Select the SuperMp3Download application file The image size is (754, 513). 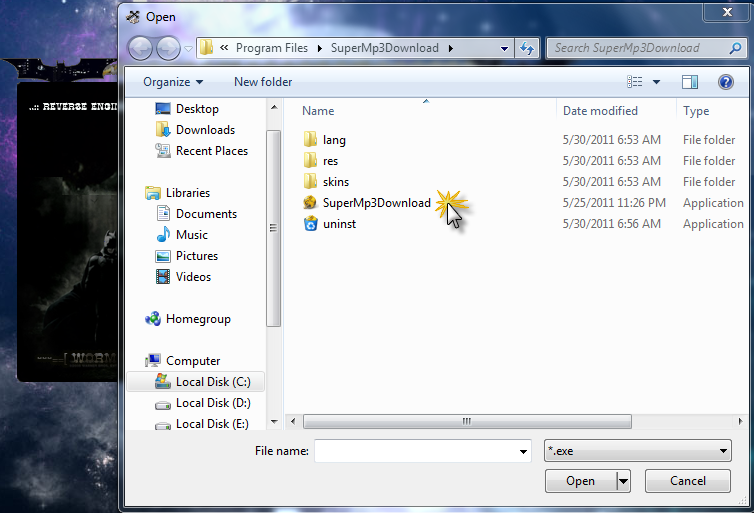tap(377, 203)
